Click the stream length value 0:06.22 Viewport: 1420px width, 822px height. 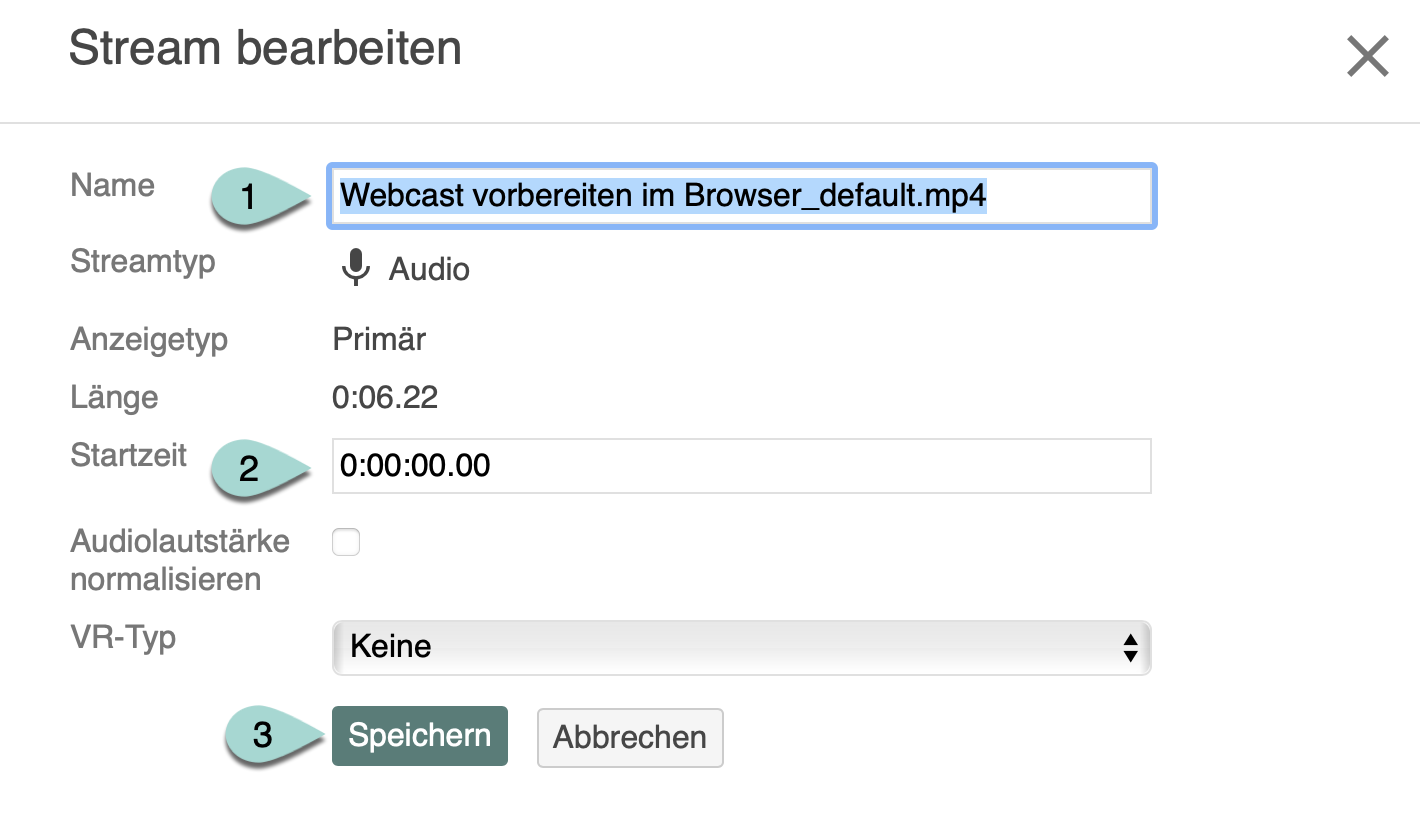(x=385, y=398)
